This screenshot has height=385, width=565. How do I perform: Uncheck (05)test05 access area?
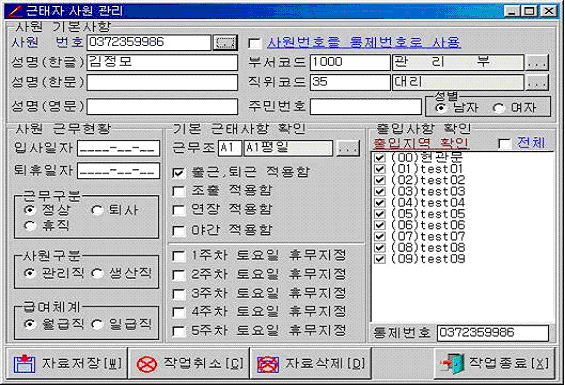[380, 214]
